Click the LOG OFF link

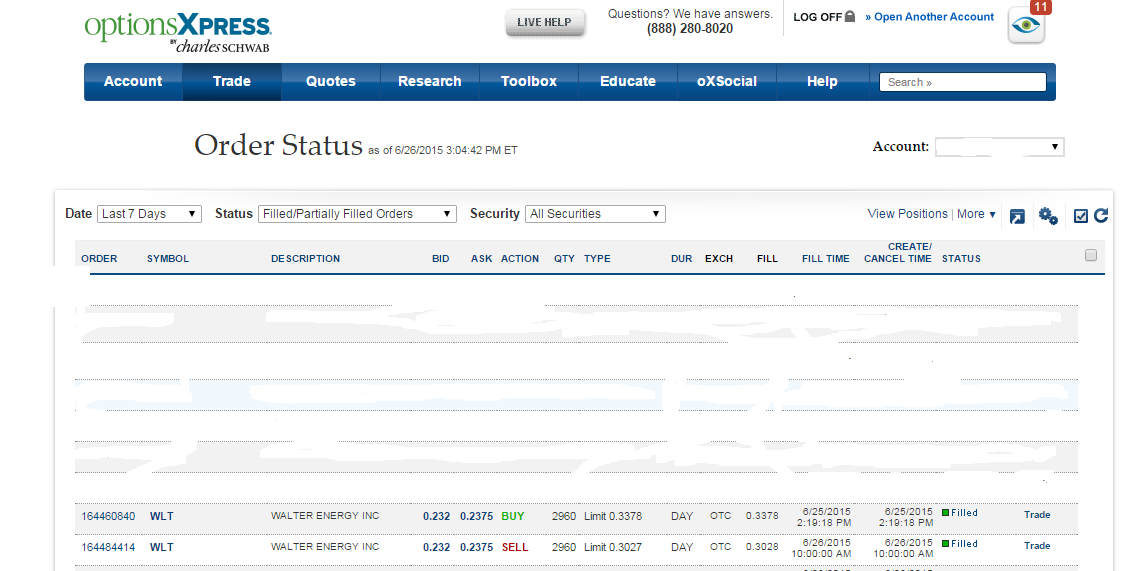click(x=818, y=17)
